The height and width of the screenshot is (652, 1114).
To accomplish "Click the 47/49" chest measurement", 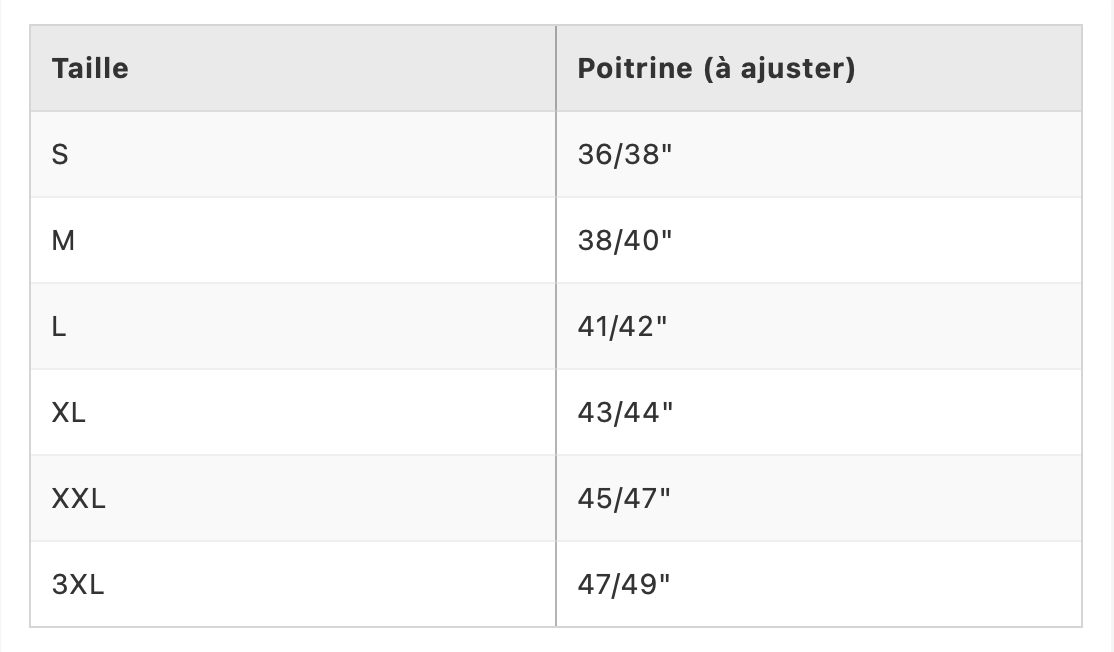I will 624,585.
